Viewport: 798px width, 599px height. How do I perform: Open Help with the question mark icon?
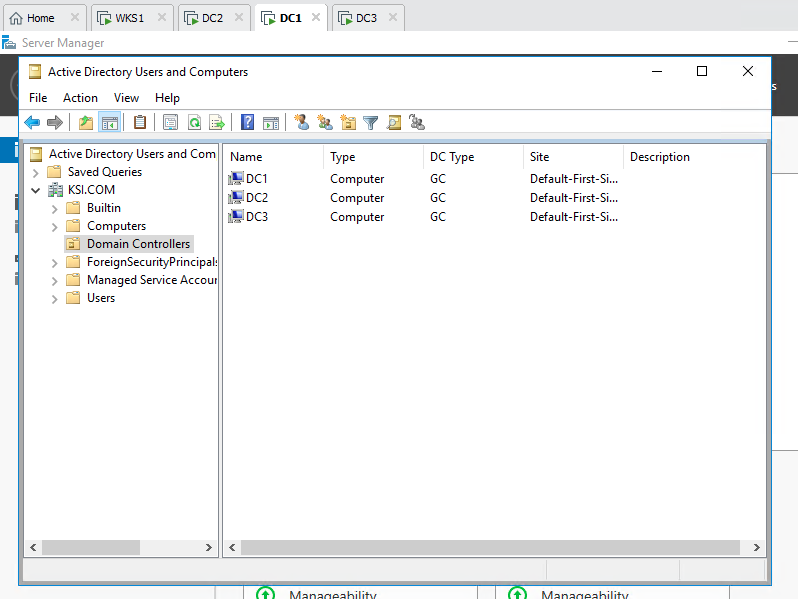coord(247,123)
